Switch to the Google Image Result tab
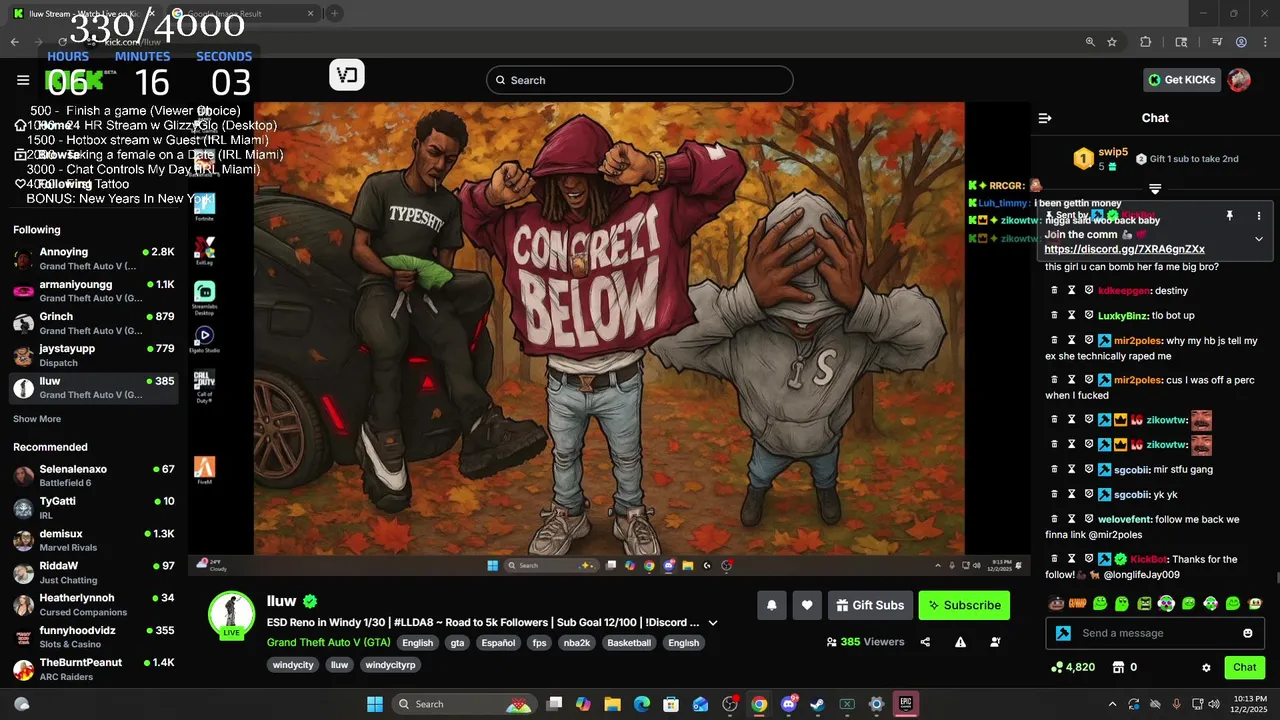This screenshot has width=1280, height=720. pyautogui.click(x=242, y=14)
